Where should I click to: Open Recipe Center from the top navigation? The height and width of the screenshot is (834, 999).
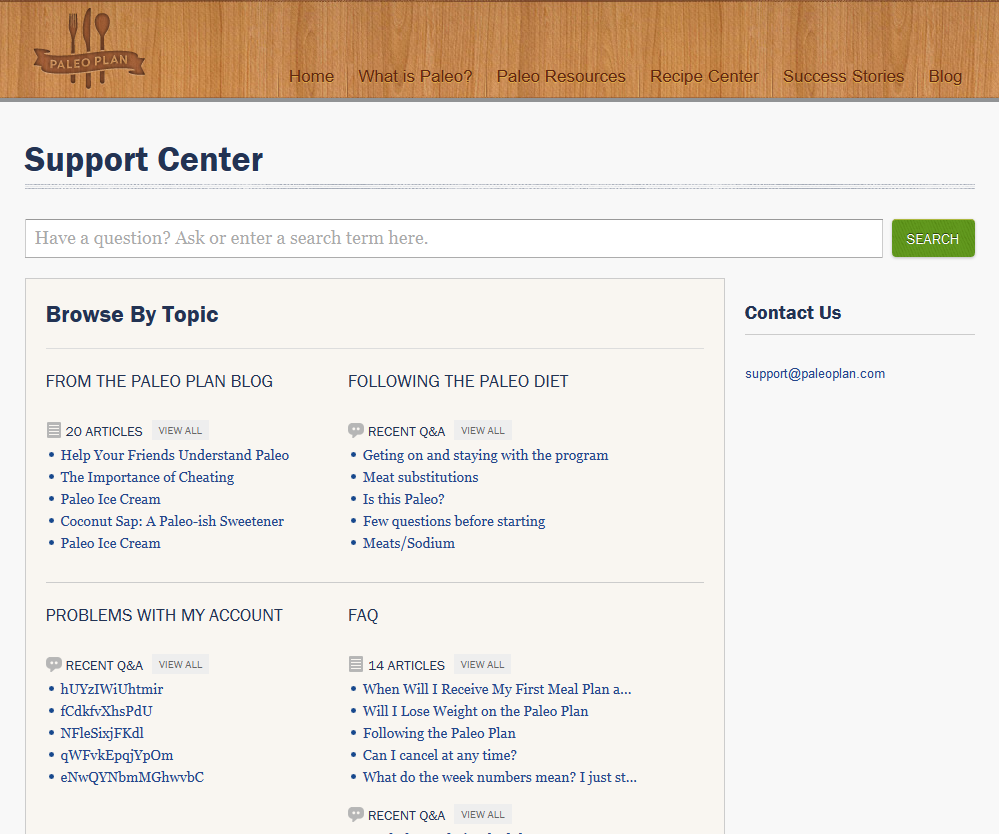point(704,76)
